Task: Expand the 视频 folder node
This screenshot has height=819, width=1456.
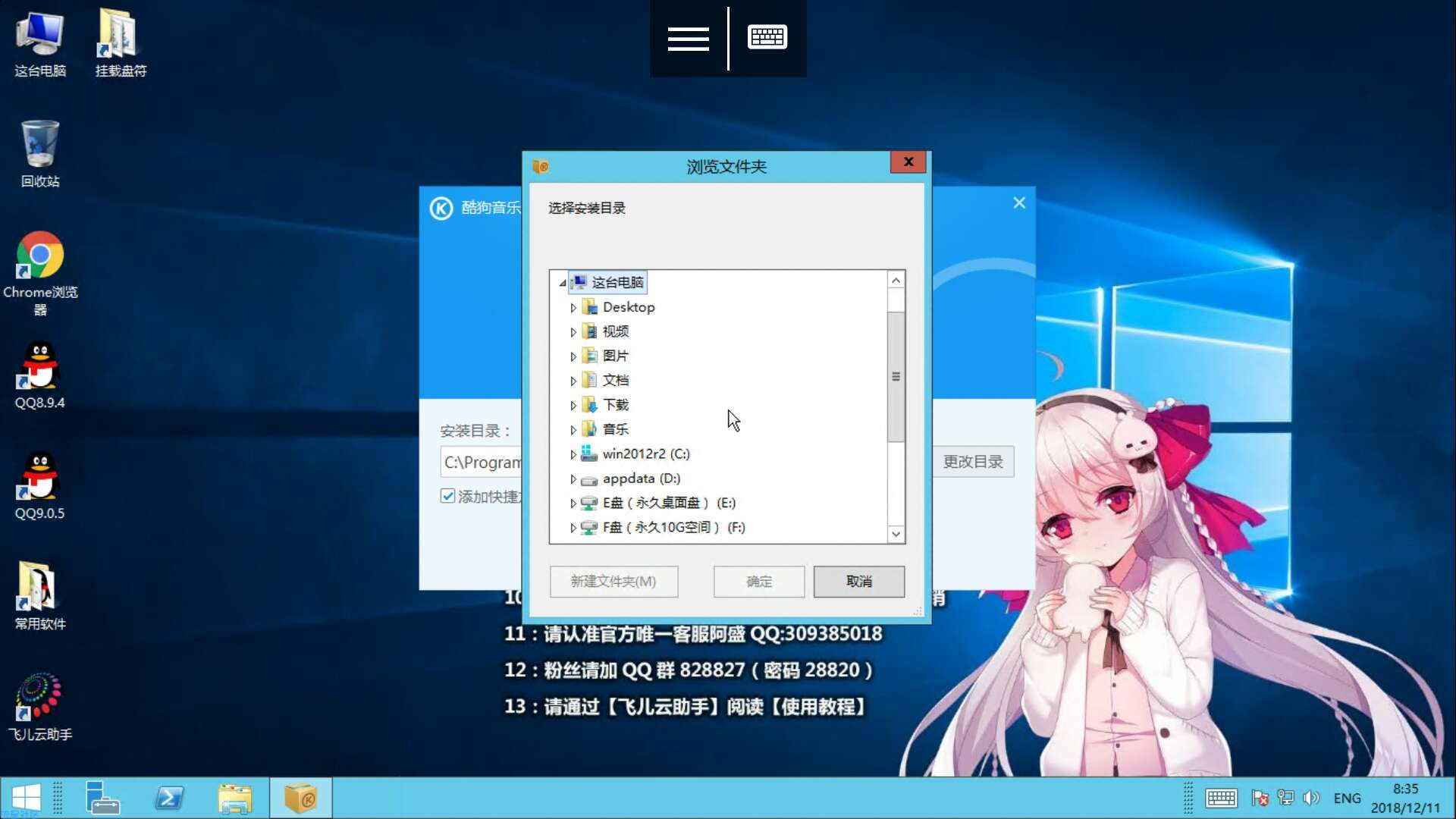Action: 573,332
